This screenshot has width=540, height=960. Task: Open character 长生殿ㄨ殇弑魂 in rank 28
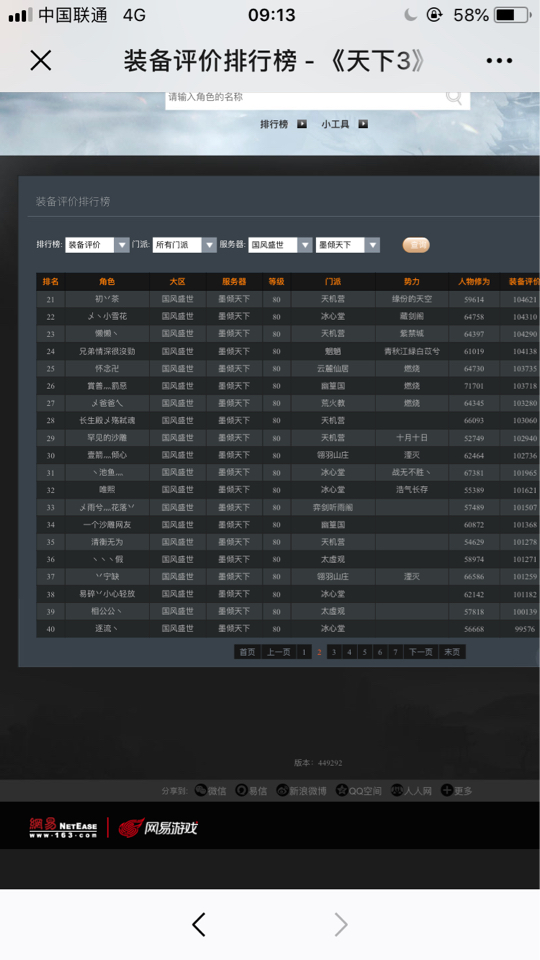click(x=107, y=421)
